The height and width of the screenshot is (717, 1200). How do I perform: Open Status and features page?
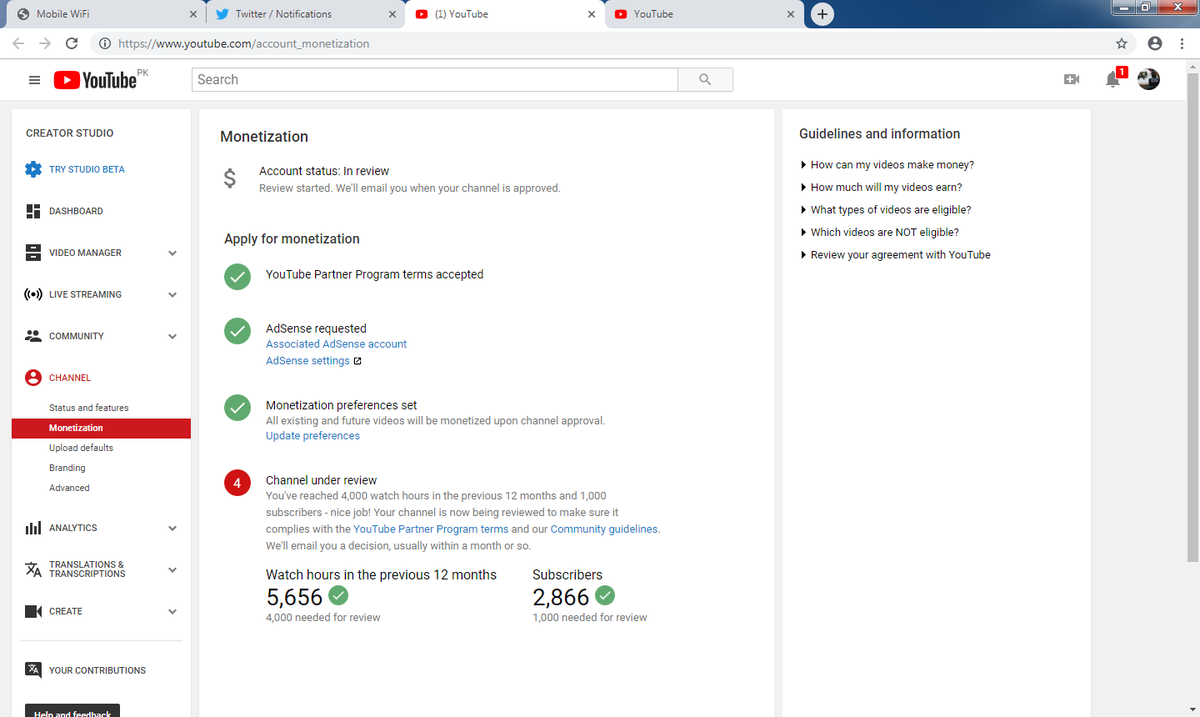click(x=89, y=408)
